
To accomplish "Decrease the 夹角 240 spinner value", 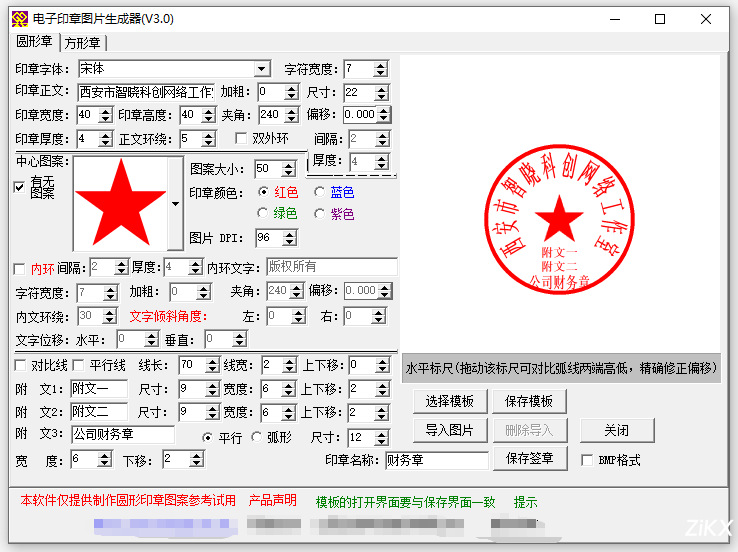I will [x=292, y=119].
